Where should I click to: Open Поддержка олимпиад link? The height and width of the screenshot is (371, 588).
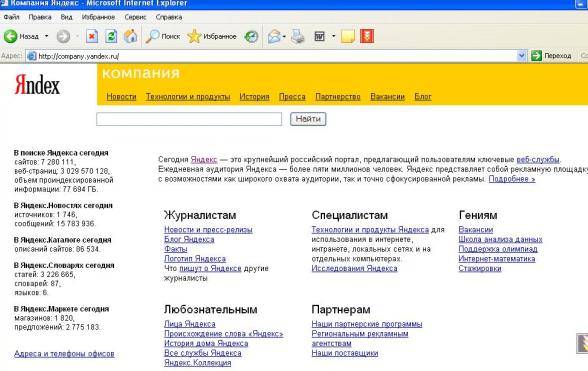[x=498, y=249]
